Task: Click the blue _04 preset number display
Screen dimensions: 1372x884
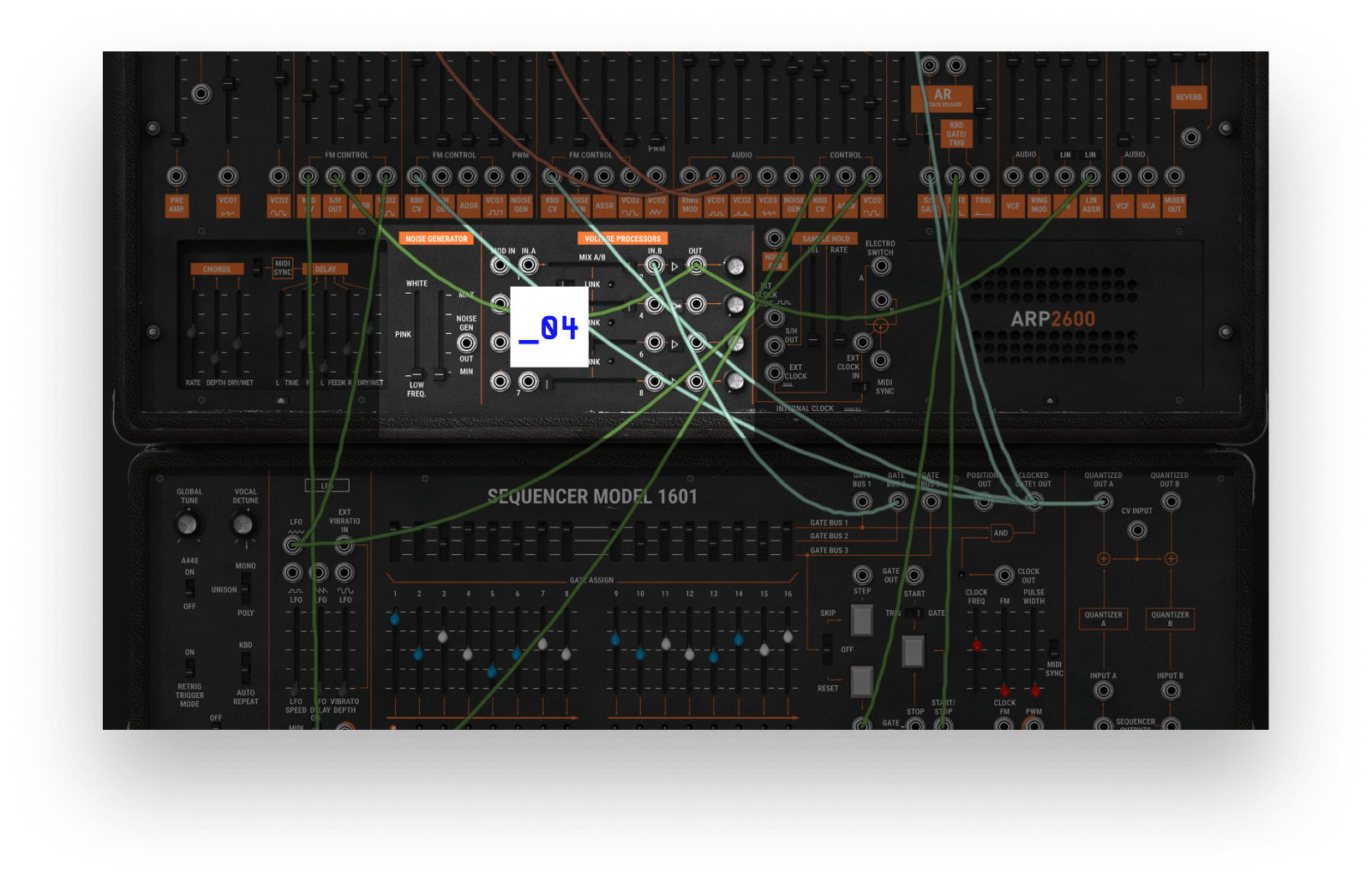Action: point(549,326)
